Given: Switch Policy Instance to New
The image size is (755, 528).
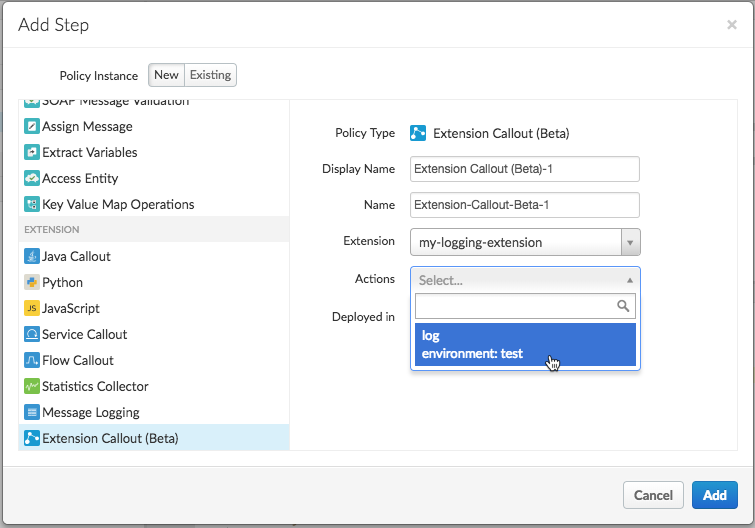Looking at the screenshot, I should pyautogui.click(x=166, y=75).
